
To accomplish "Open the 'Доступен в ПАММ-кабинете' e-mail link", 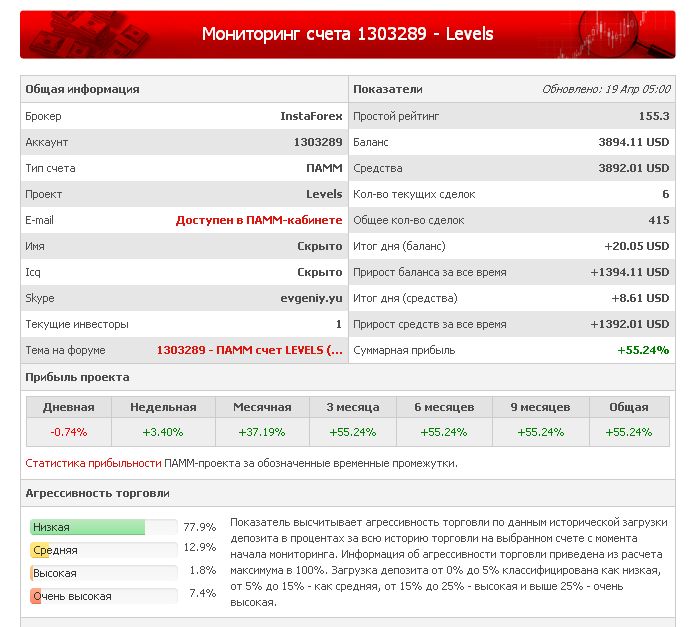I will click(x=259, y=220).
